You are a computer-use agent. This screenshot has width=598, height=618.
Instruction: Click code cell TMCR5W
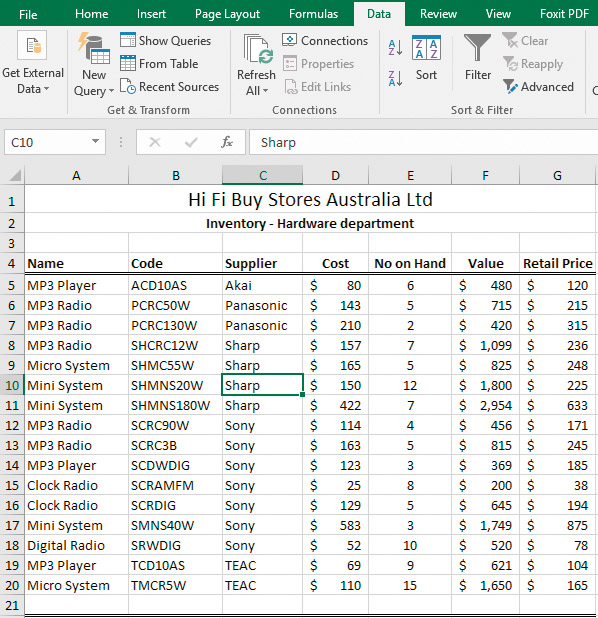tap(175, 585)
